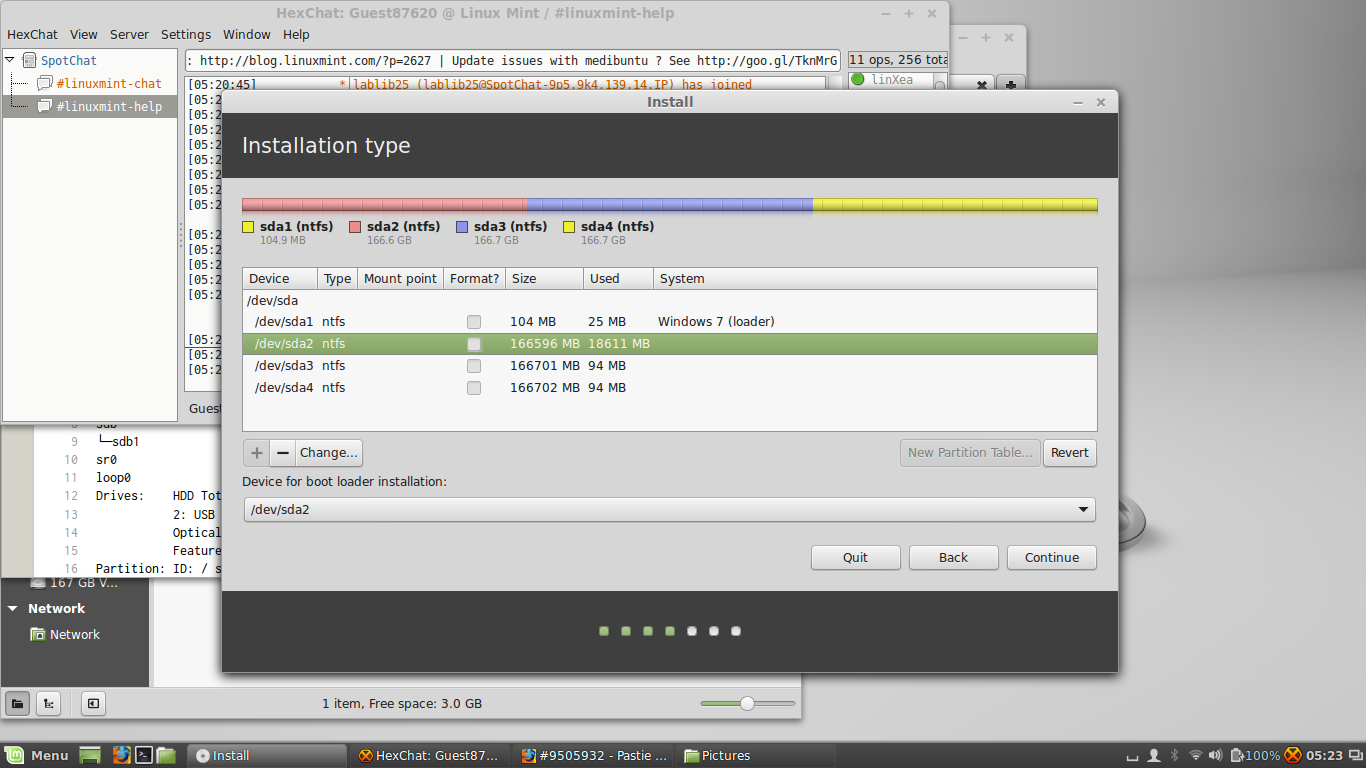Open the window list icon beside the clock
This screenshot has width=1366, height=768.
[1355, 755]
